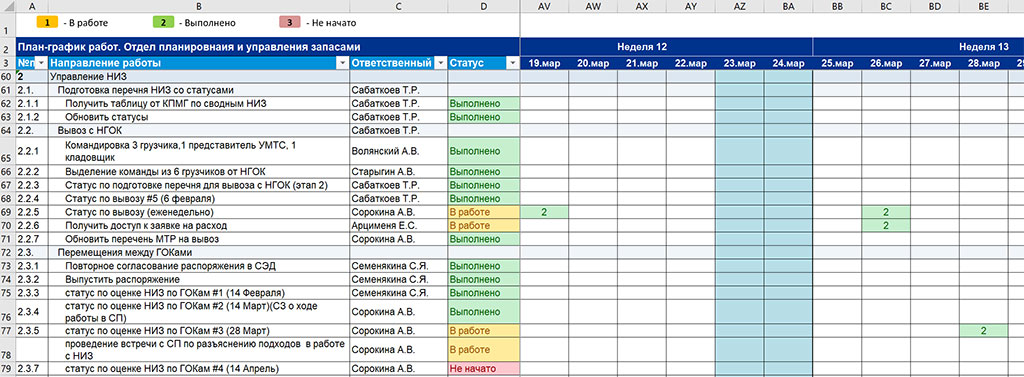
Task: Click the yellow legend swatch numbered 1
Action: [x=47, y=22]
